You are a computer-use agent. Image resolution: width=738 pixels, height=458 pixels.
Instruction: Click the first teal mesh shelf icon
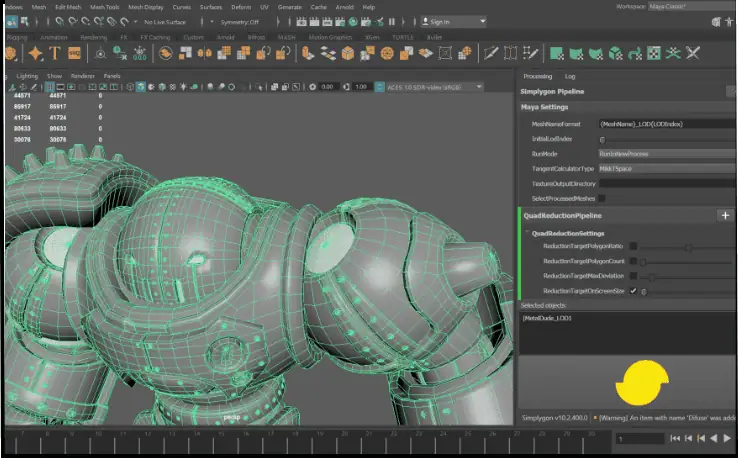[557, 53]
